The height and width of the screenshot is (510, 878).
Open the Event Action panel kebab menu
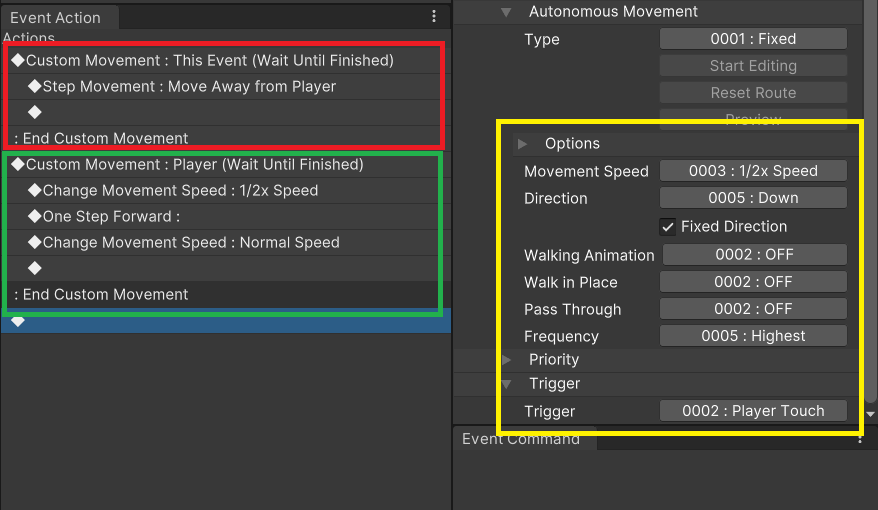point(434,16)
